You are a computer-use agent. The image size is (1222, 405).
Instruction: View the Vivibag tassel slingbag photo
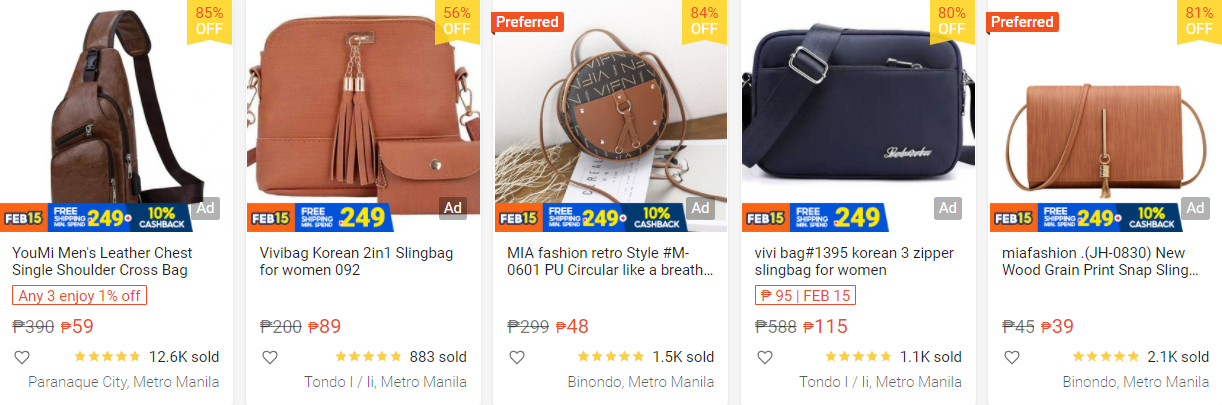[355, 110]
